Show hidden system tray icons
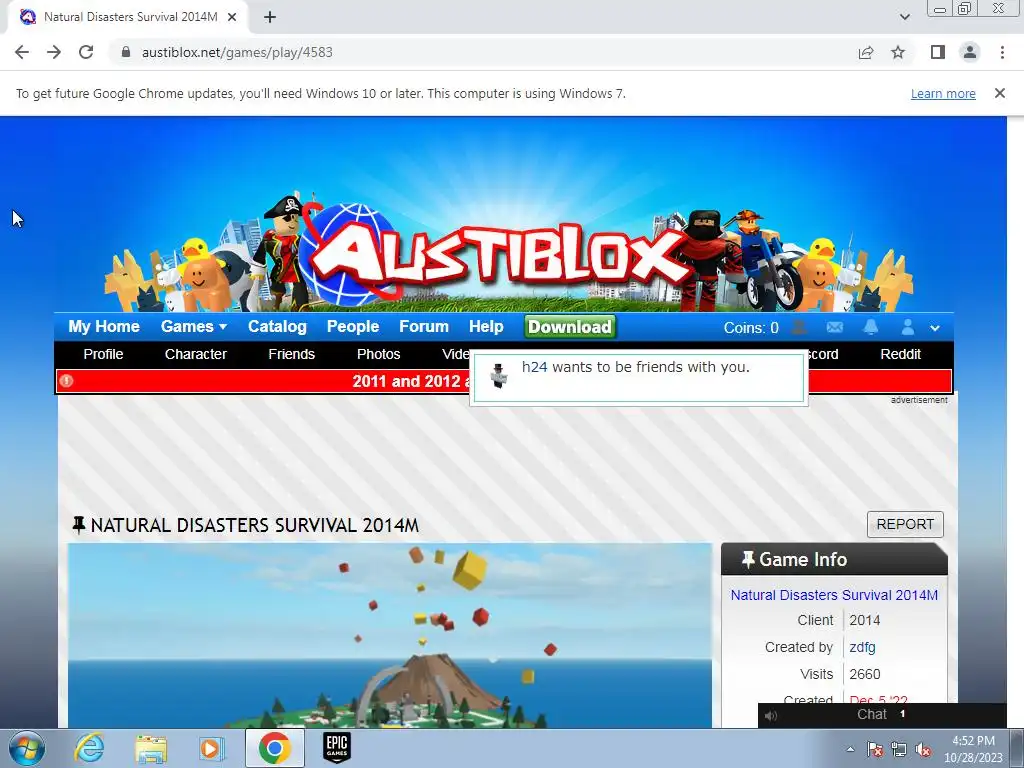 point(850,749)
